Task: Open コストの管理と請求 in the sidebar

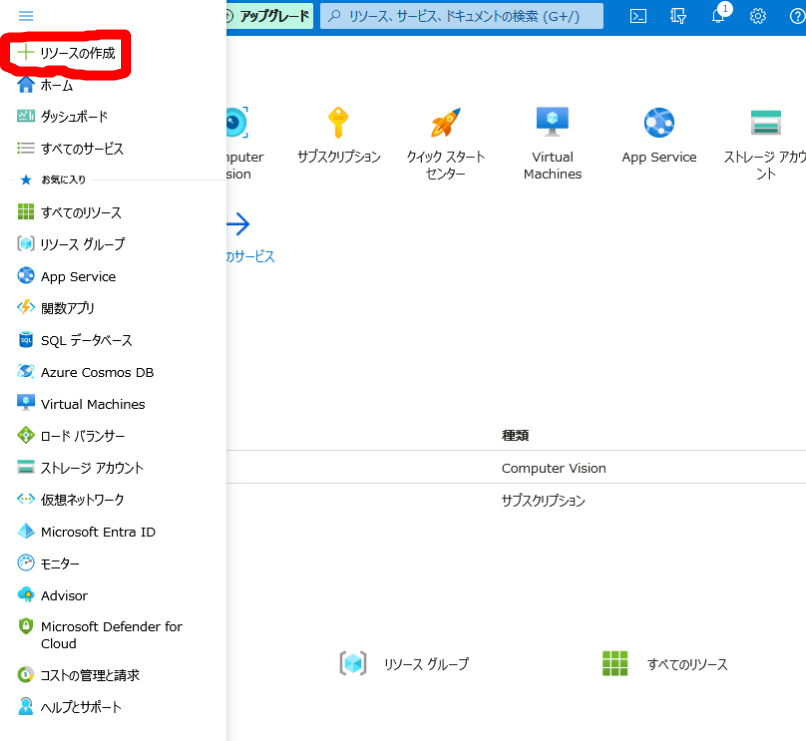Action: pyautogui.click(x=78, y=675)
